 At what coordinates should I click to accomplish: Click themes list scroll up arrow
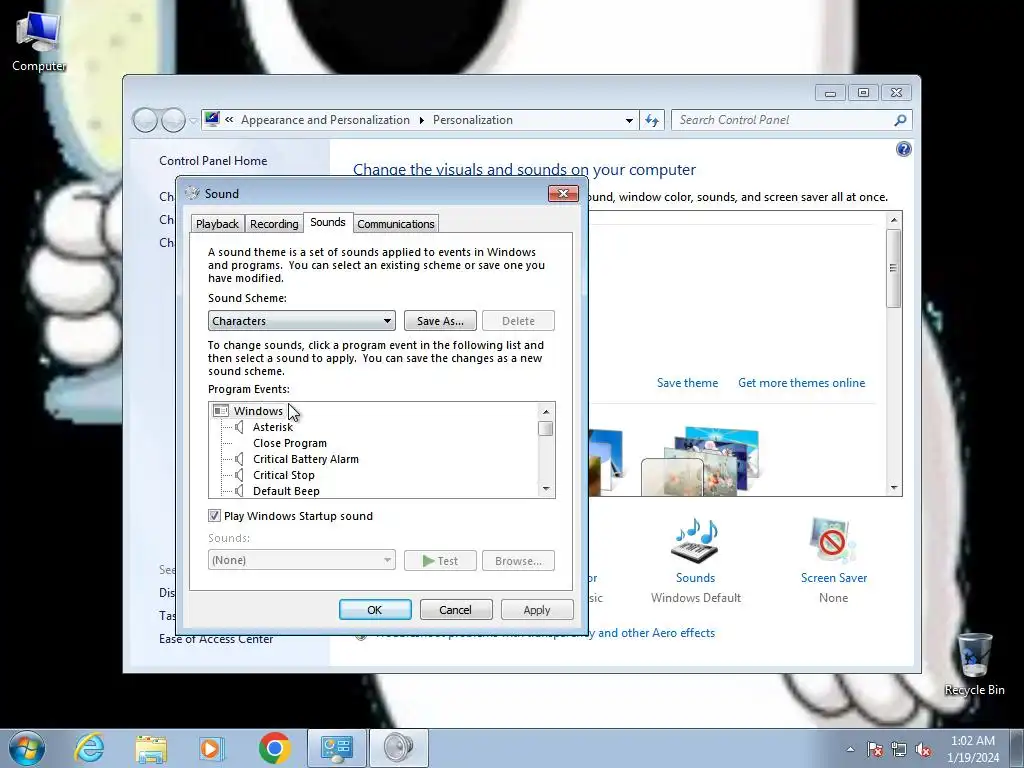[894, 220]
